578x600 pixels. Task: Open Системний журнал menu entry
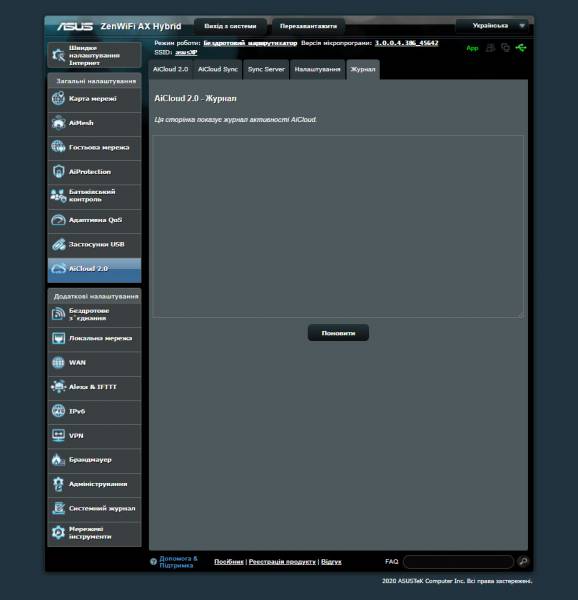pyautogui.click(x=94, y=509)
